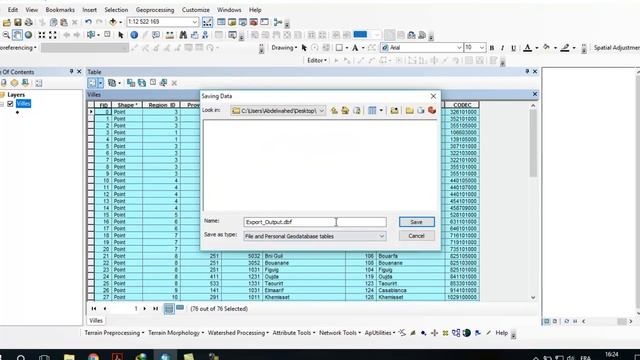Click Export_Output.dbf name input field

[x=315, y=222]
